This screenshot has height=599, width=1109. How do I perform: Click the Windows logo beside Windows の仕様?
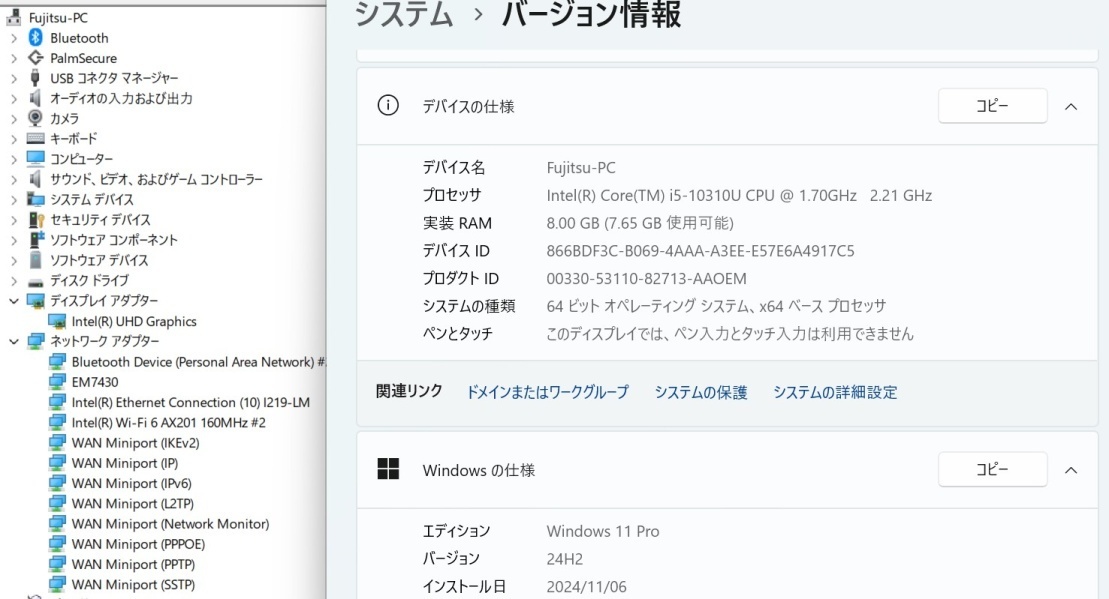click(388, 469)
